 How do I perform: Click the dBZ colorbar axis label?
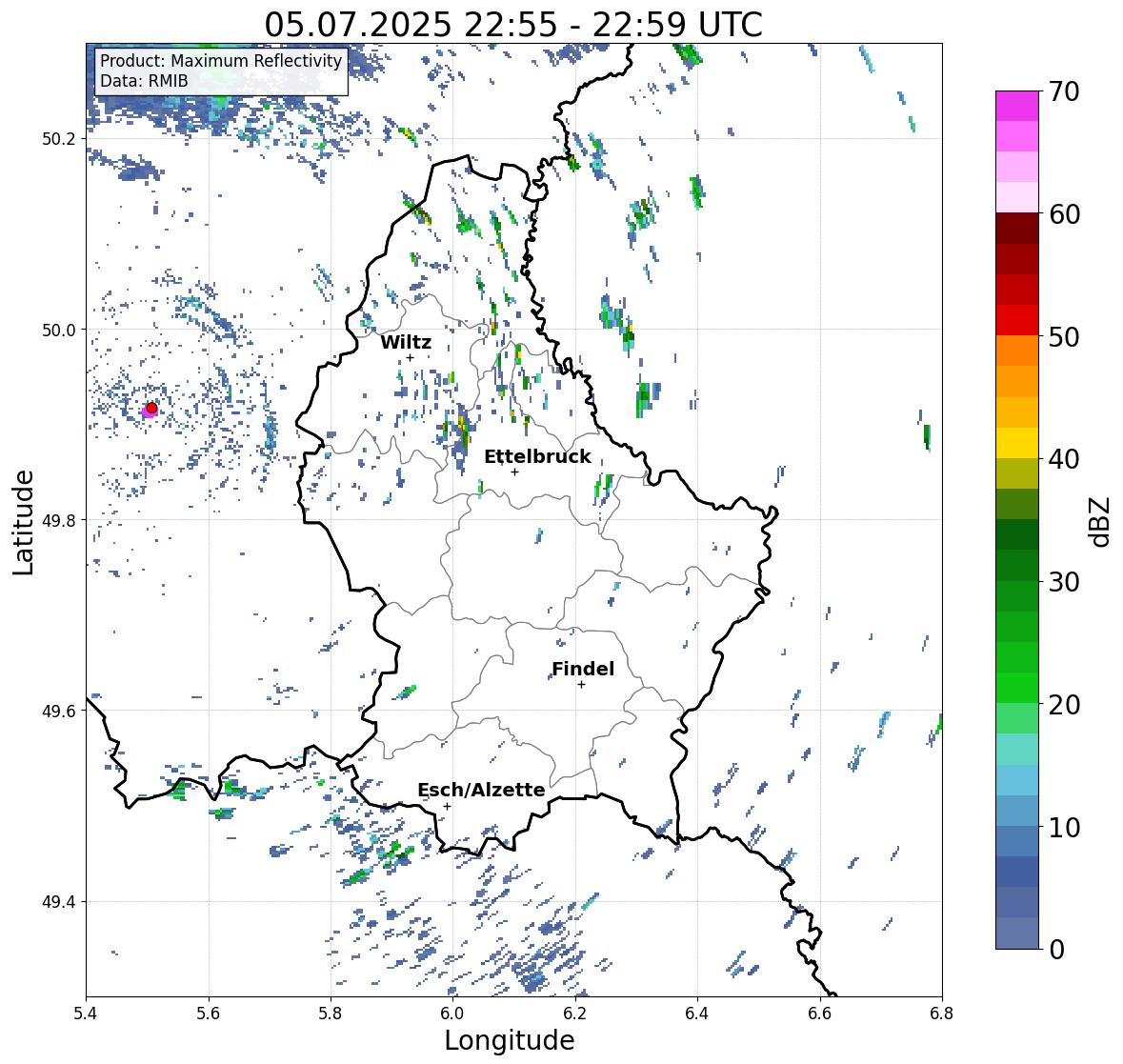point(1101,521)
